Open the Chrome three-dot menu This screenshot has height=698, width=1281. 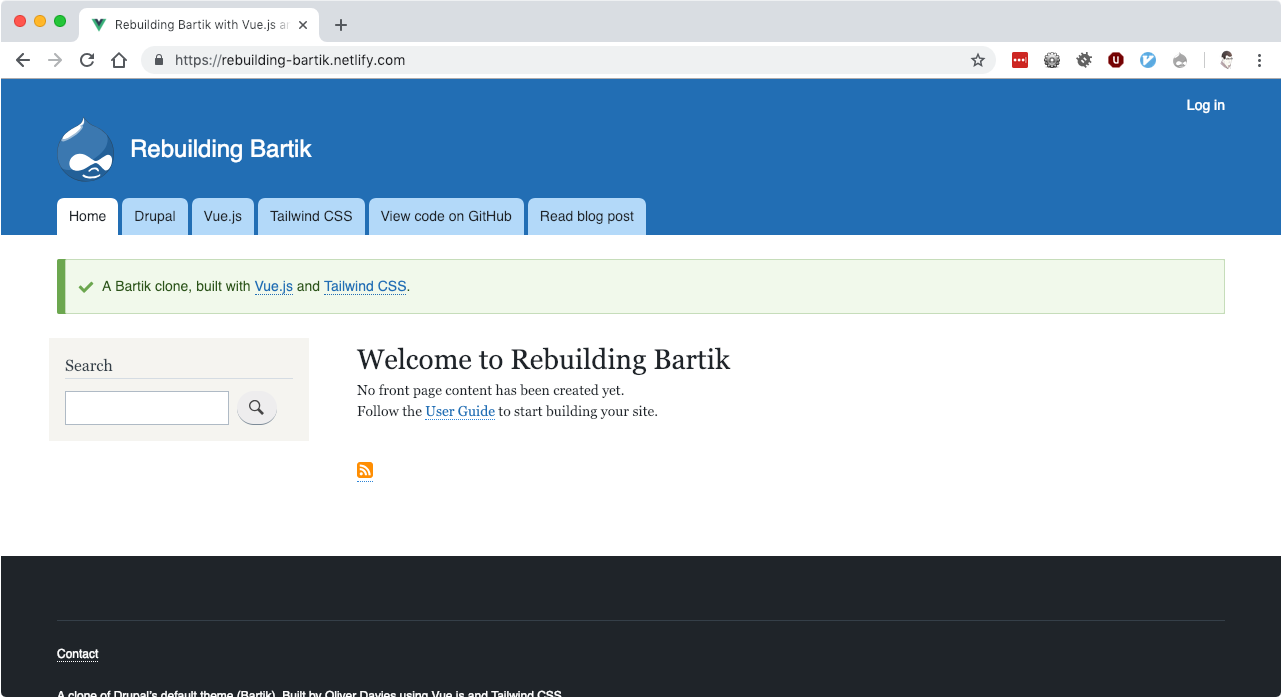click(1258, 60)
